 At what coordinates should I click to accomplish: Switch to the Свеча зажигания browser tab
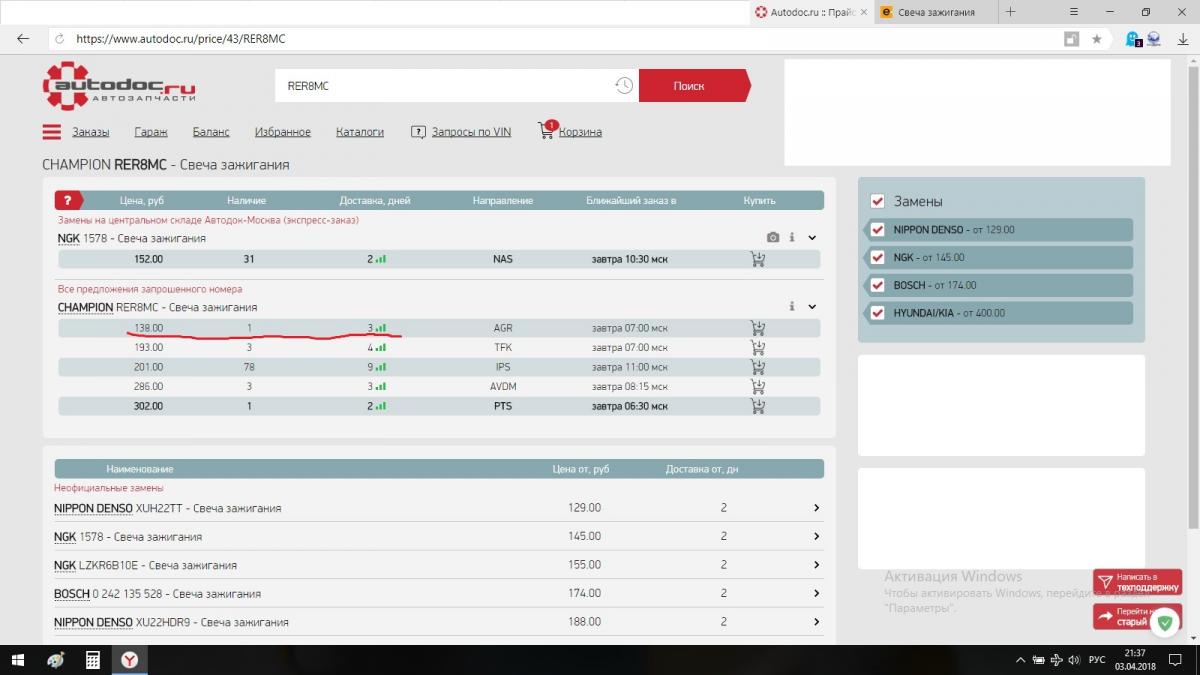[x=934, y=12]
